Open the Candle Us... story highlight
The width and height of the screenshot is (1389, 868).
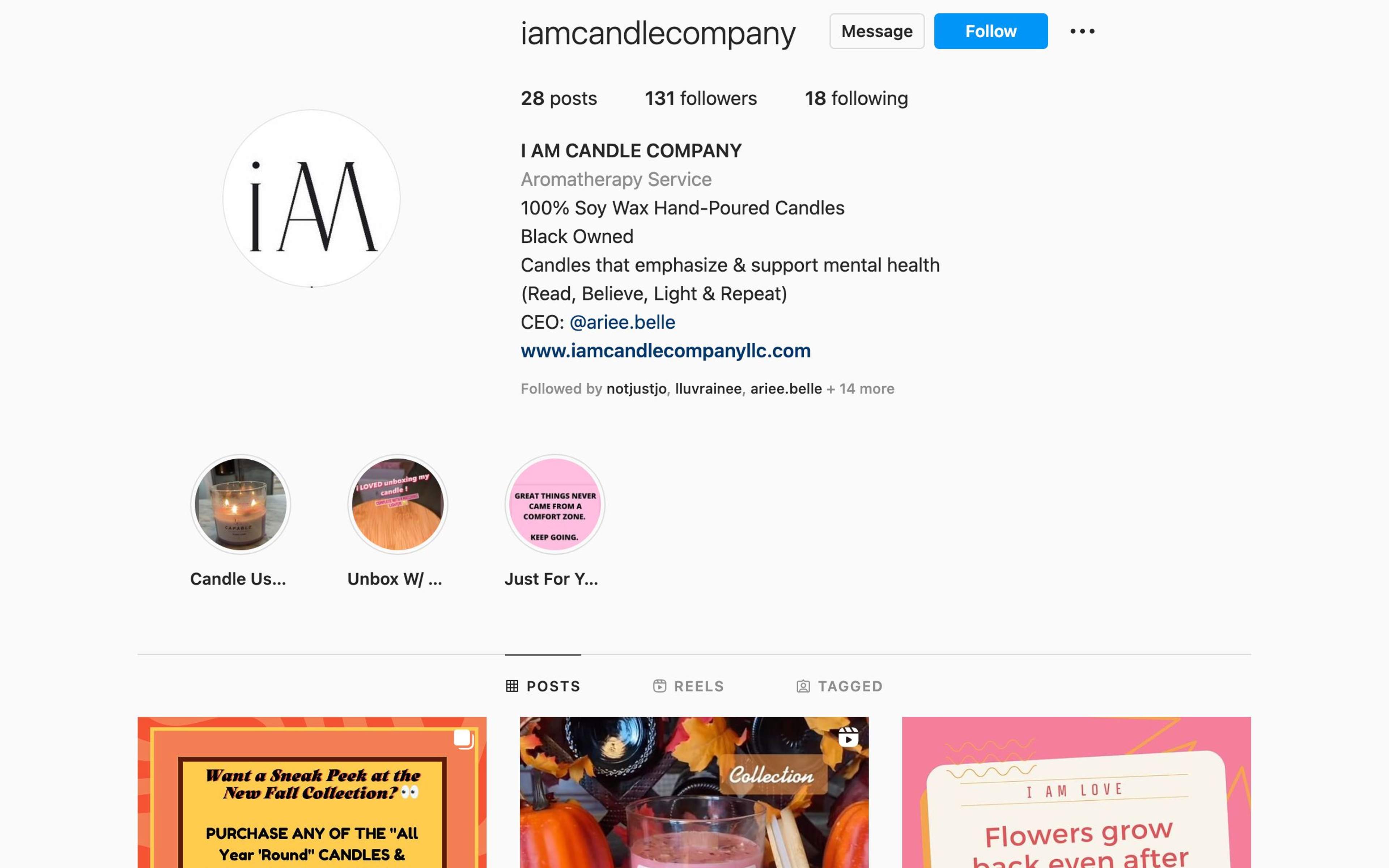coord(241,504)
